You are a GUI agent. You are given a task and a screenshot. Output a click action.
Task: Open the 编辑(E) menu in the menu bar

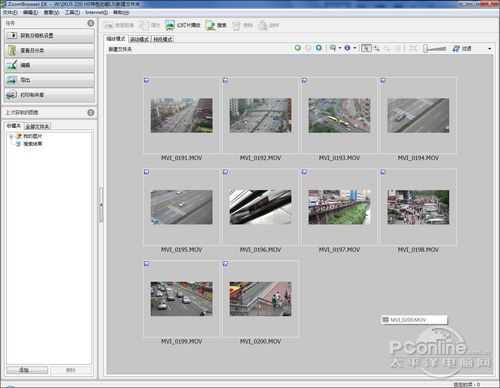(x=30, y=12)
